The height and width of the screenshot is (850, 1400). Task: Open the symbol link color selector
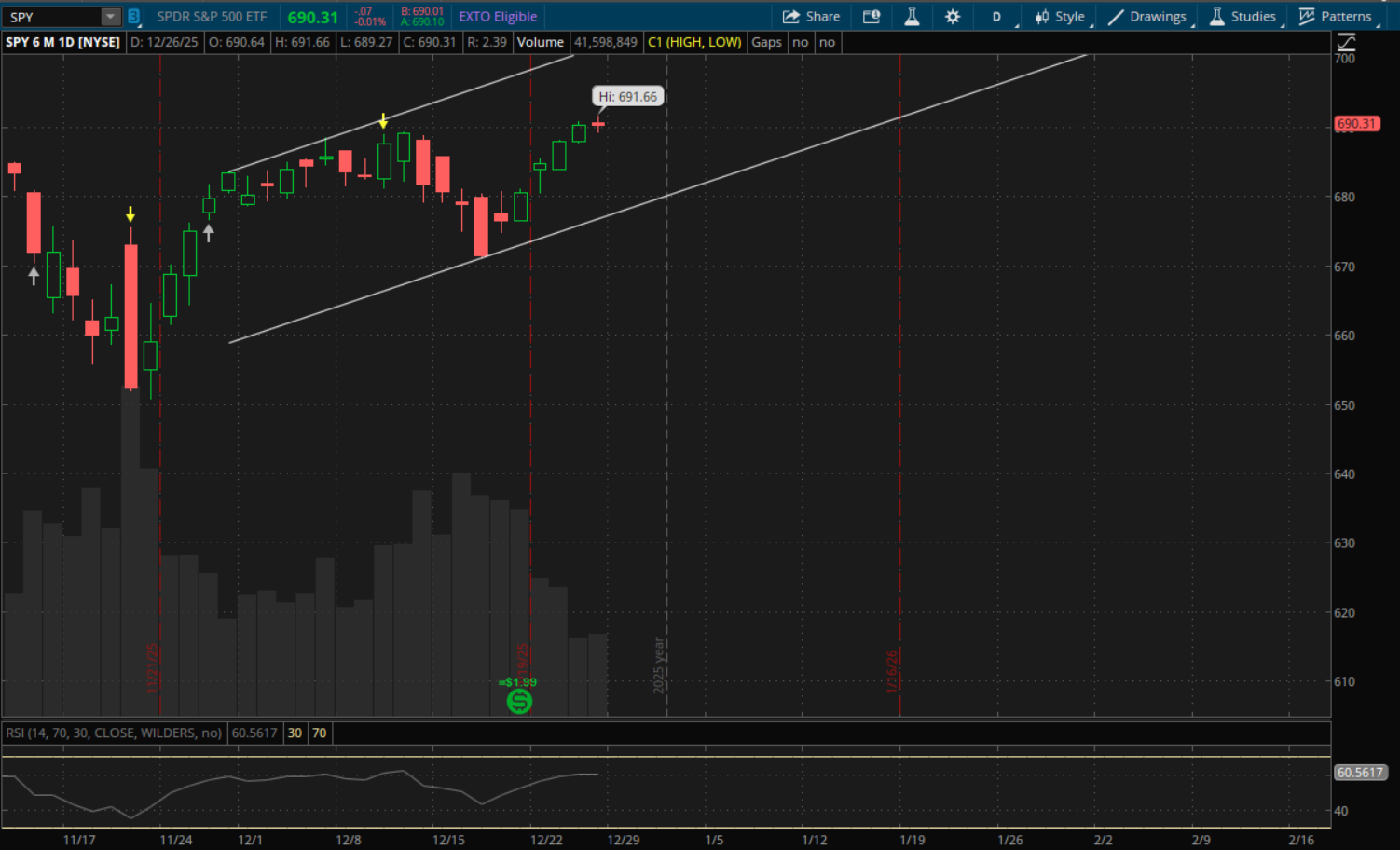coord(134,17)
